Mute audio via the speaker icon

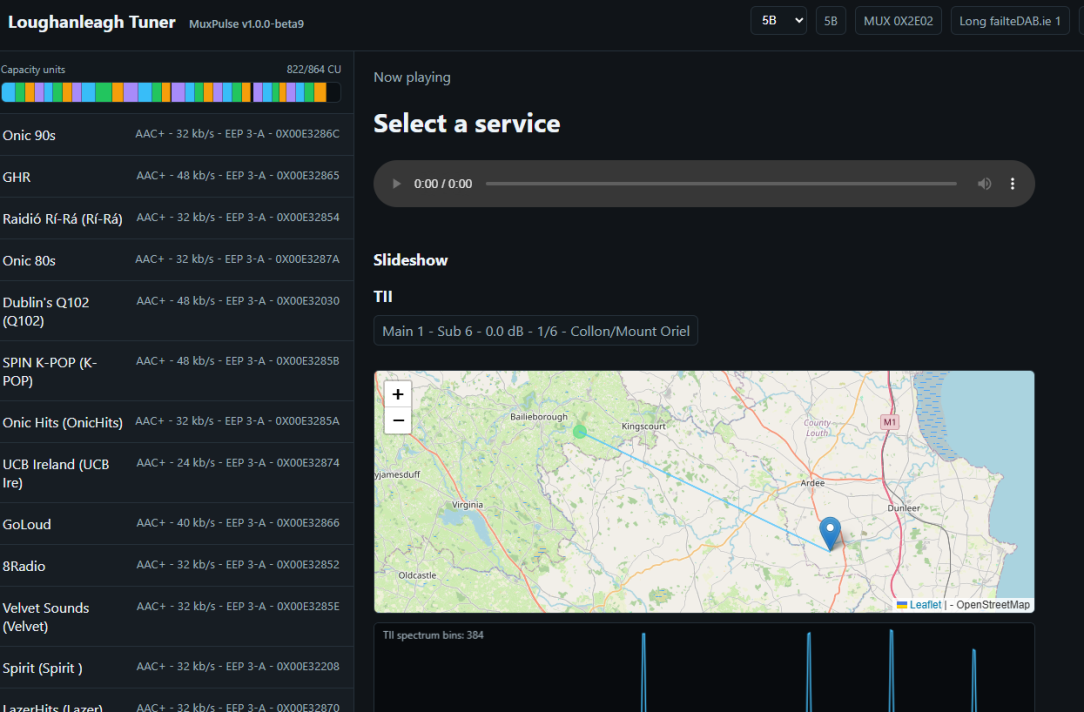point(984,184)
